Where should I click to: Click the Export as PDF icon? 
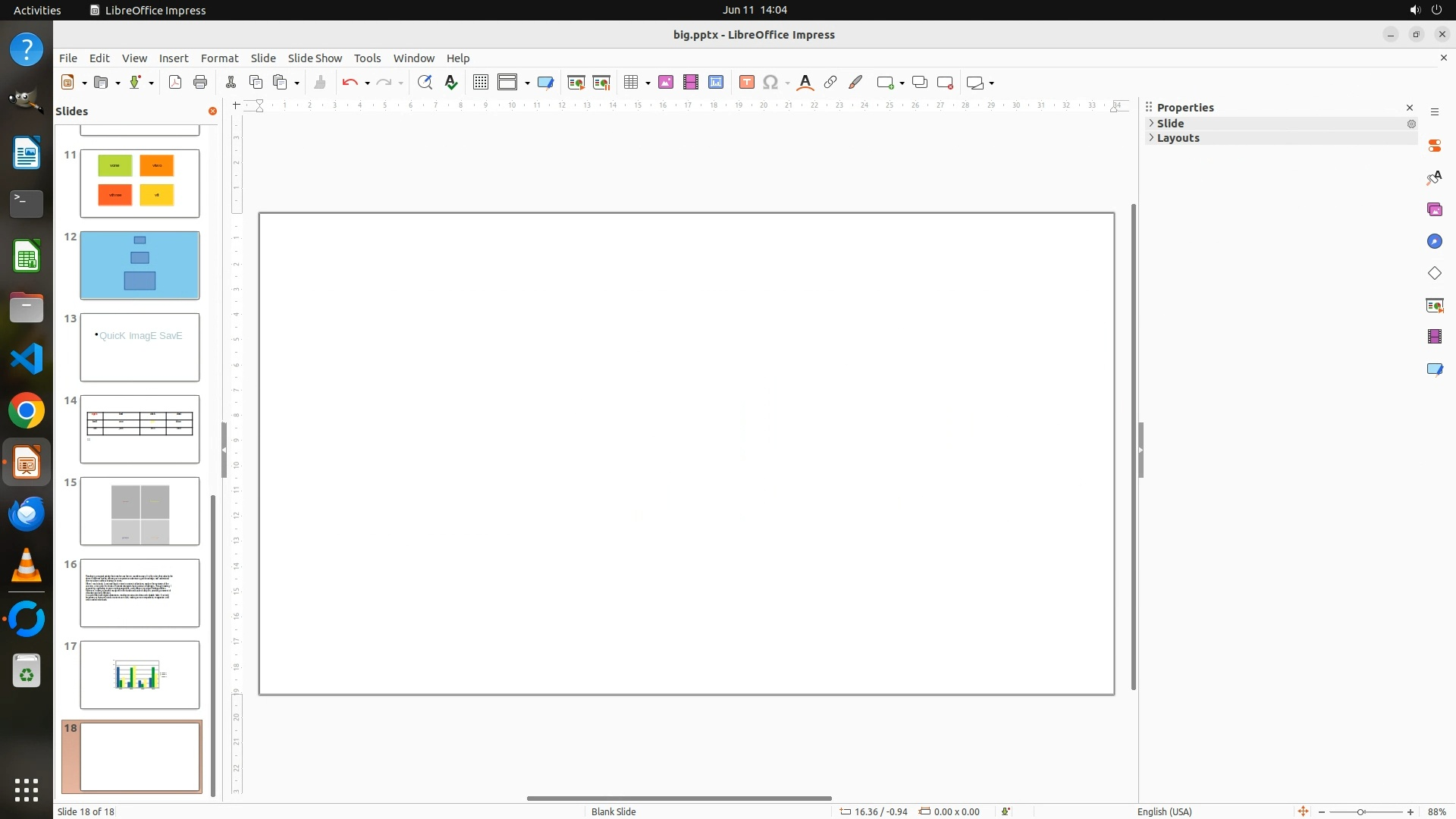(175, 83)
